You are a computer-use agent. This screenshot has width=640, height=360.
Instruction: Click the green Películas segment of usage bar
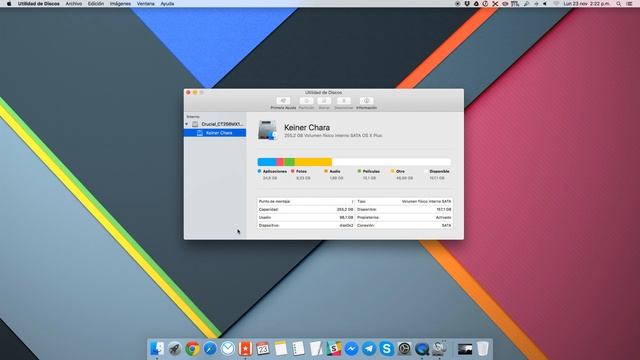289,162
